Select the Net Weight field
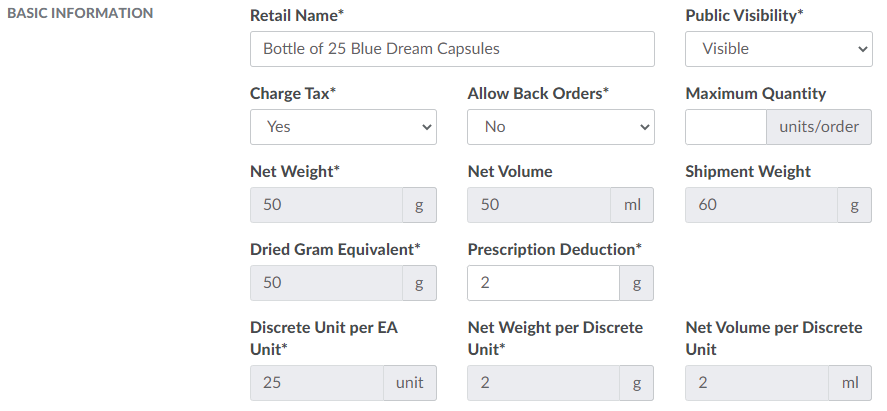 tap(326, 205)
